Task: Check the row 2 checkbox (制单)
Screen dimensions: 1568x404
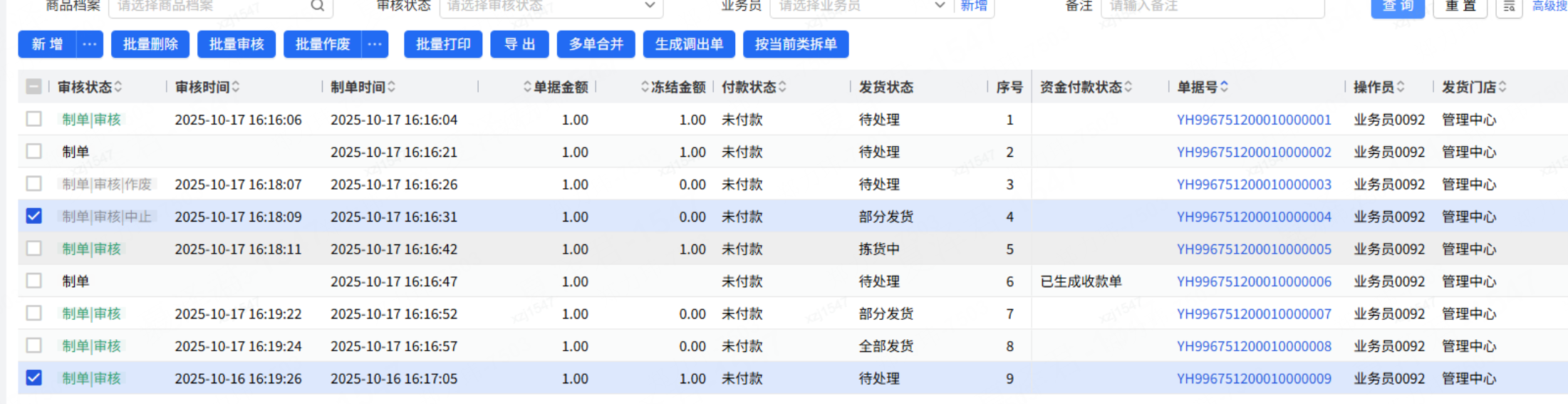Action: click(33, 151)
